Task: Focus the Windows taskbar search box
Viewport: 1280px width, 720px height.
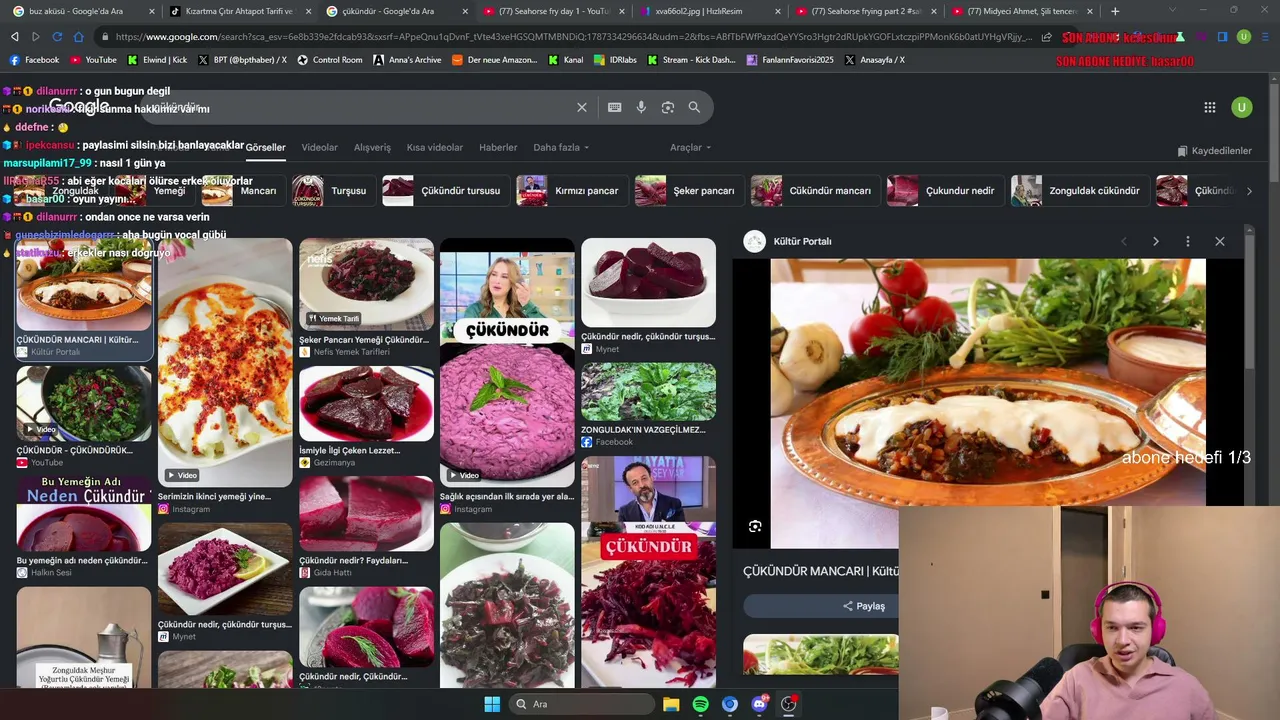Action: click(x=582, y=704)
